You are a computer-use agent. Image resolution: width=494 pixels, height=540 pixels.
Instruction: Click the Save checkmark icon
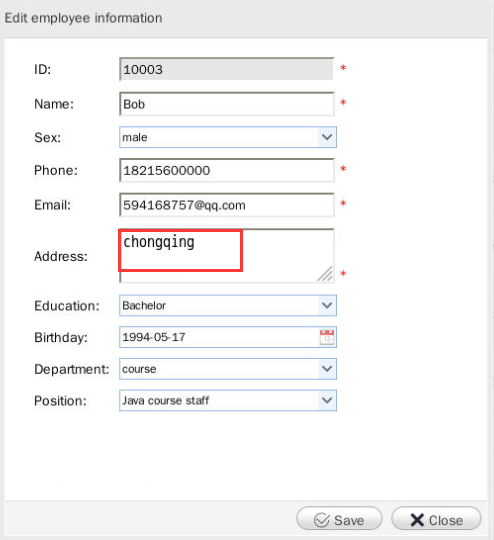click(322, 520)
